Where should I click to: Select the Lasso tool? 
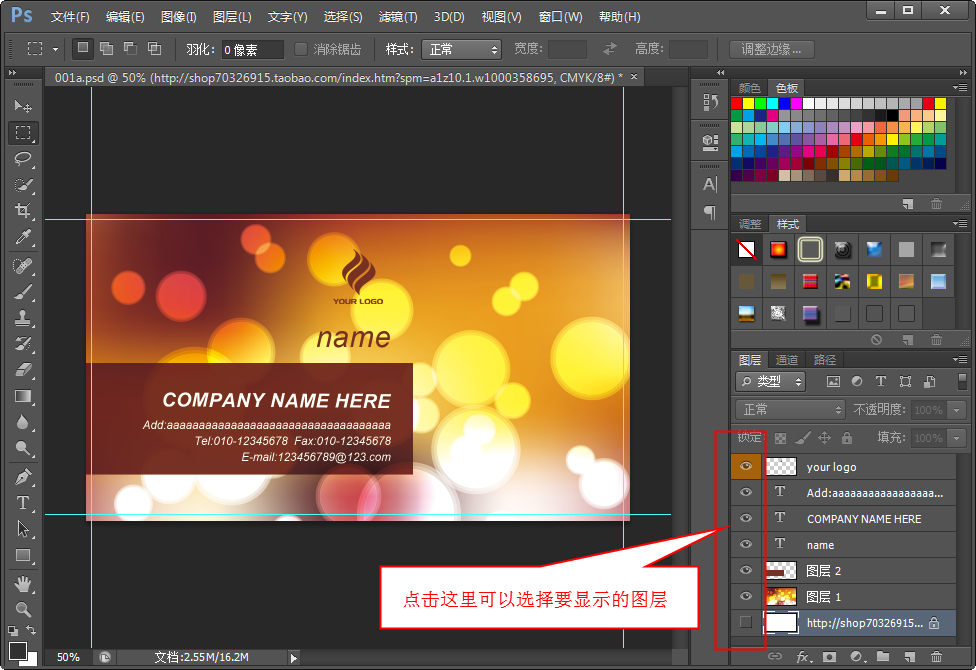pos(23,159)
